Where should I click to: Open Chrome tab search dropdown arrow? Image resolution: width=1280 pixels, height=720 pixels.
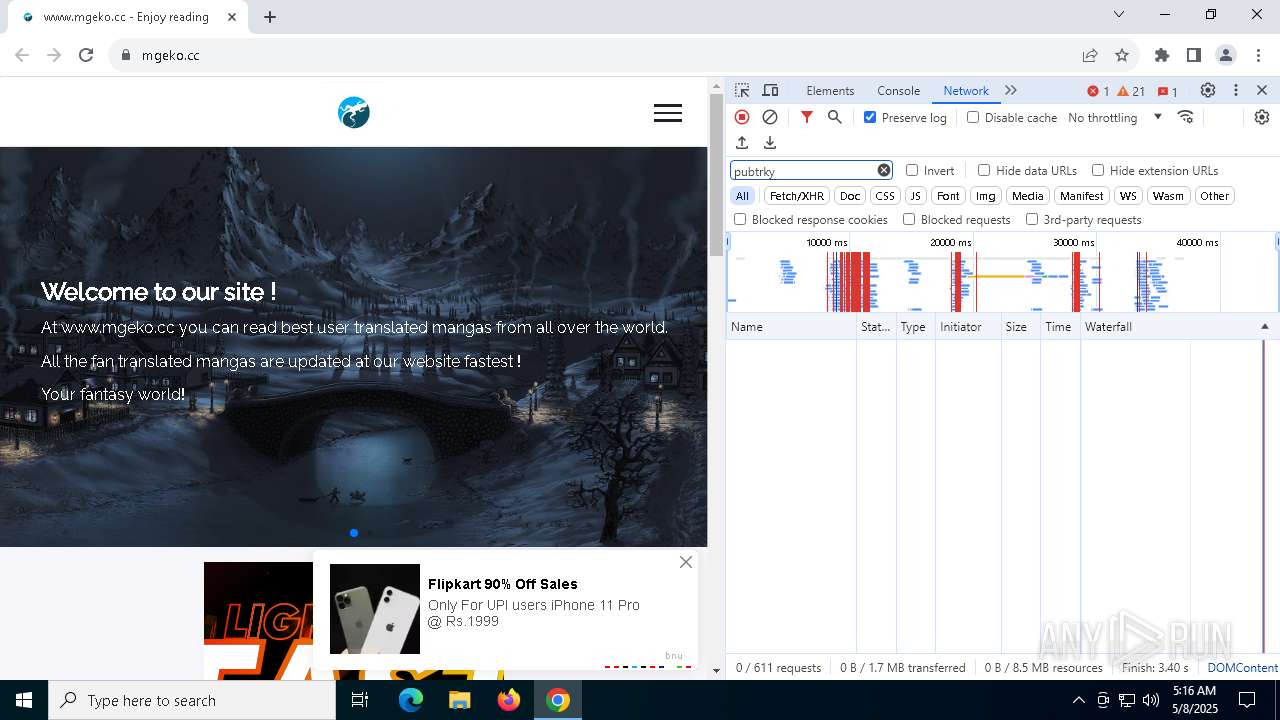tap(1119, 14)
